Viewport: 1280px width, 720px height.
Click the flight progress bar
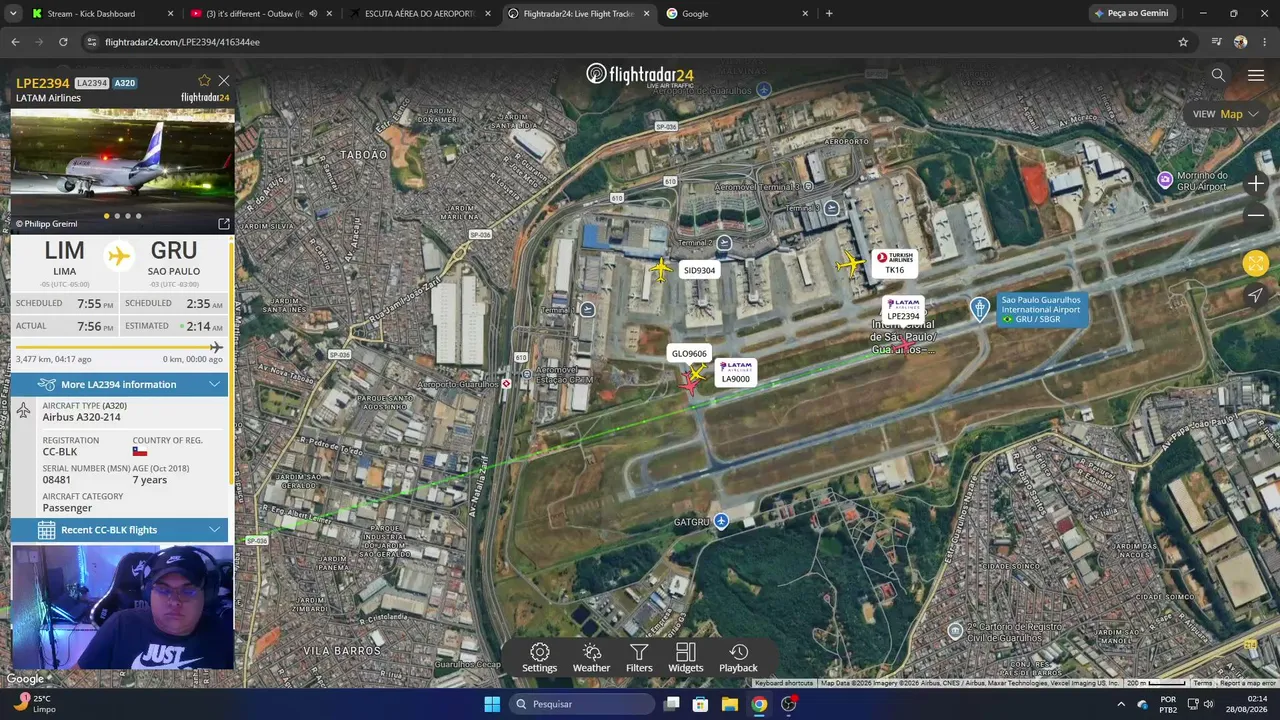pos(119,347)
